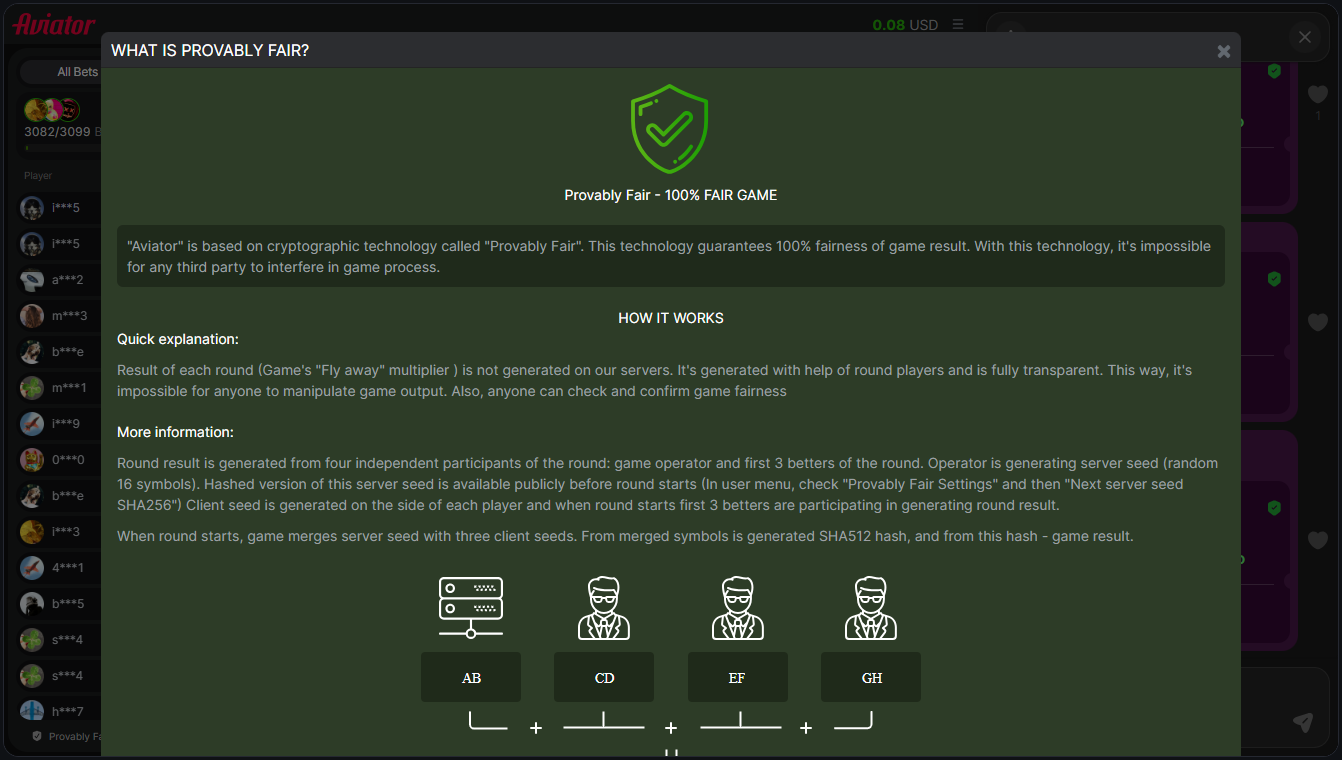1342x760 pixels.
Task: Click avatar of player b***5
Action: click(x=32, y=604)
